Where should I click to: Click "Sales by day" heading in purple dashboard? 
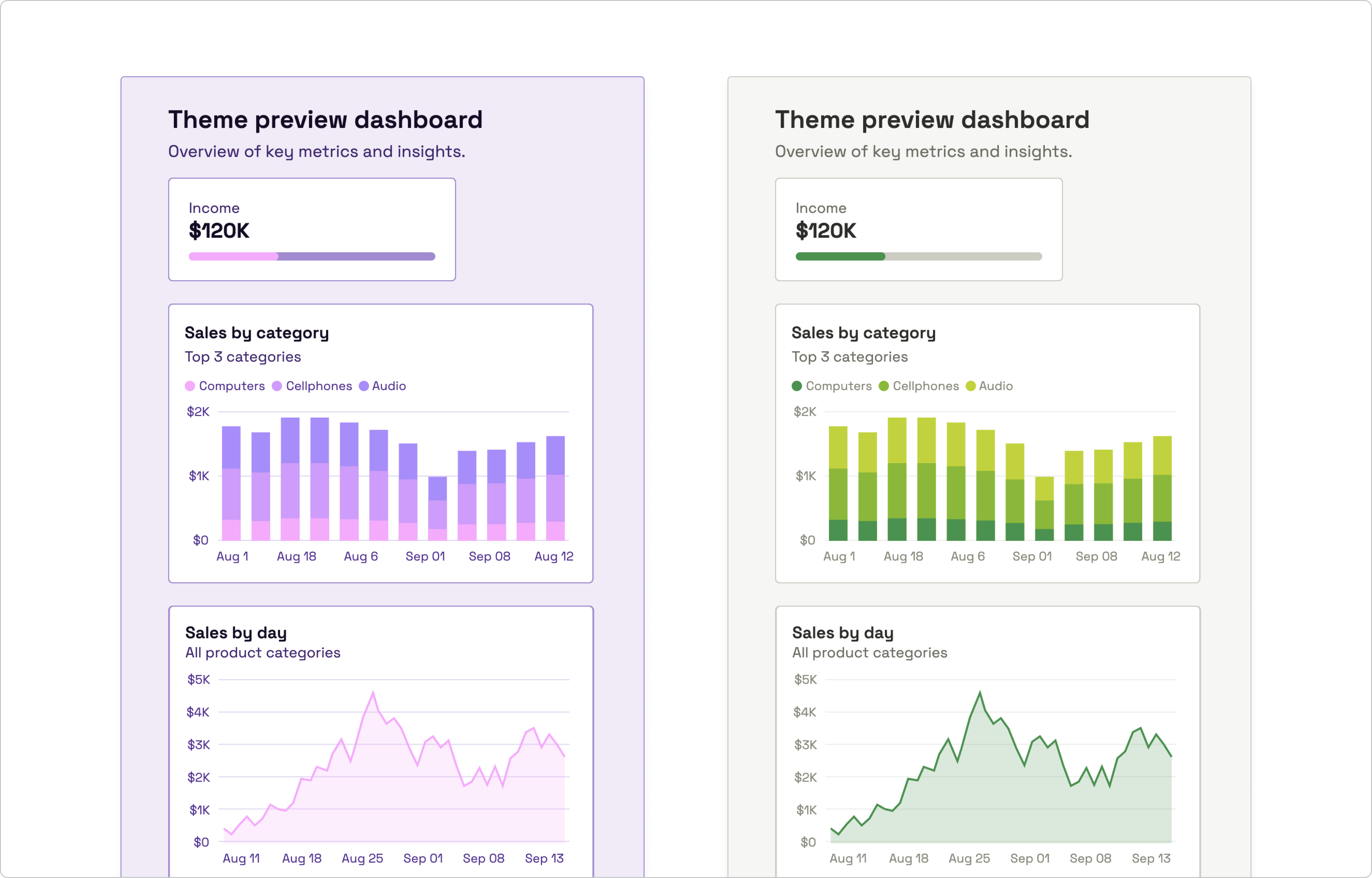pos(236,633)
